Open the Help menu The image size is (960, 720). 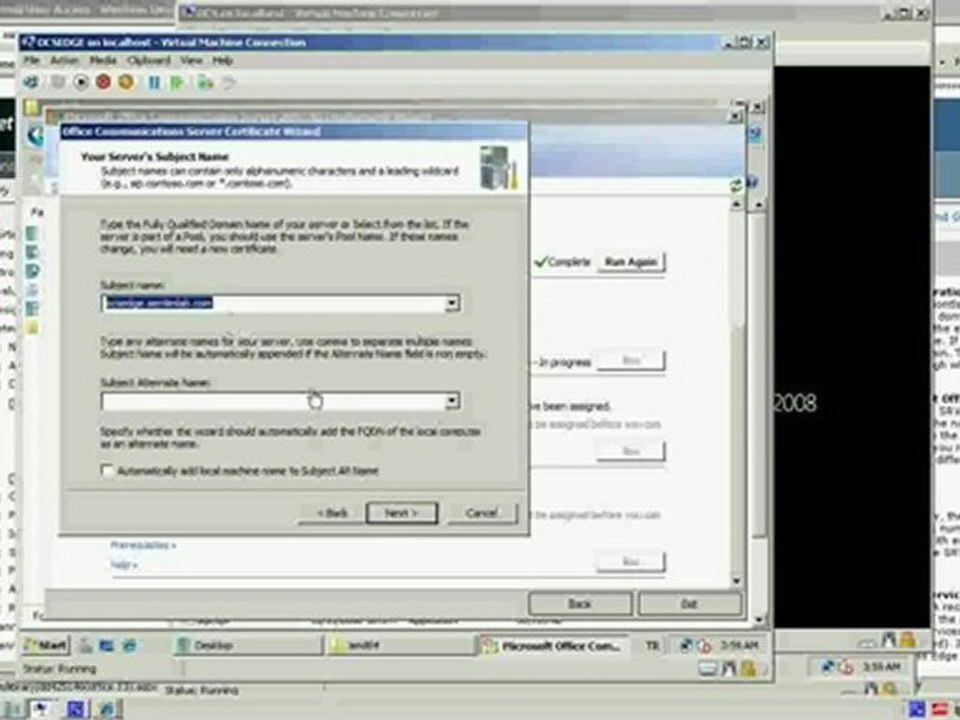222,60
